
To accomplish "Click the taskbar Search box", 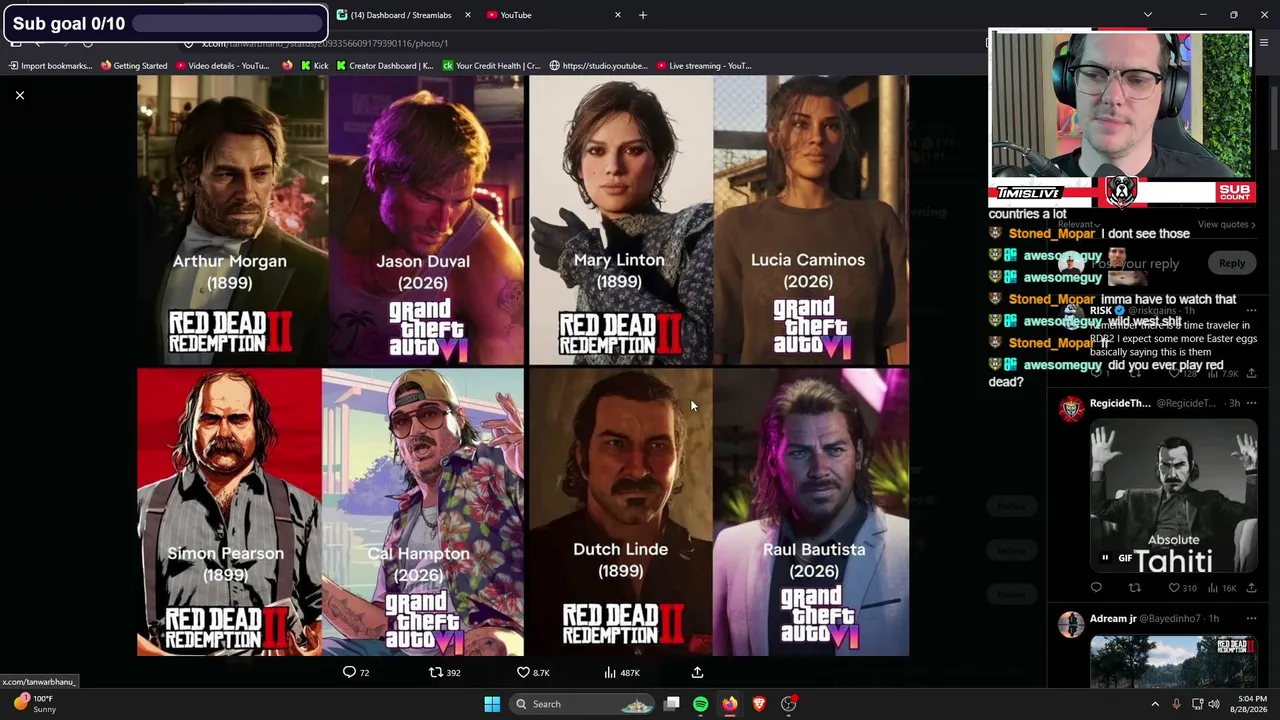I will pyautogui.click(x=583, y=704).
